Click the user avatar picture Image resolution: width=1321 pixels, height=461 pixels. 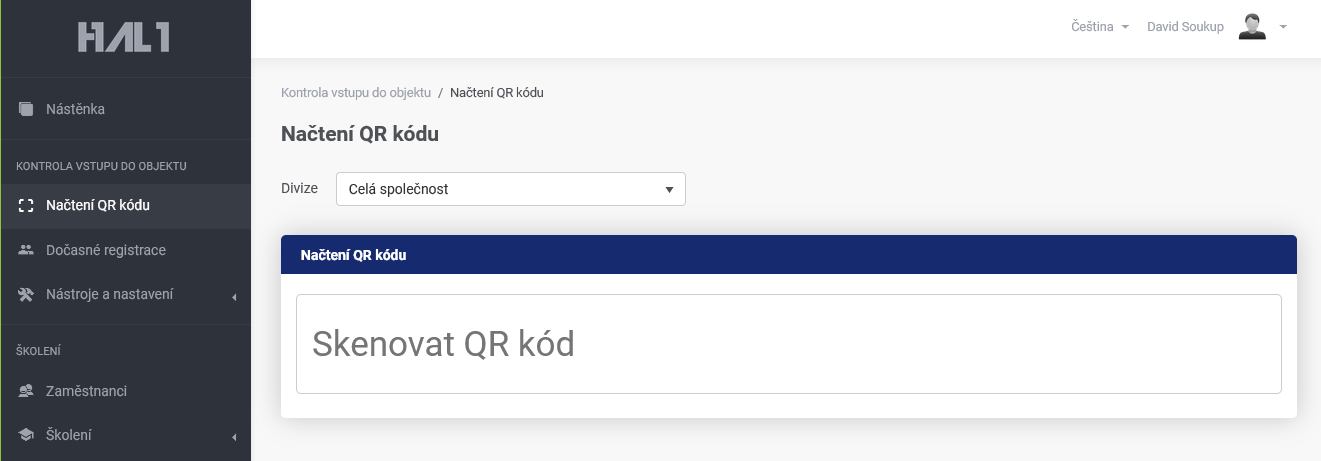click(x=1252, y=27)
